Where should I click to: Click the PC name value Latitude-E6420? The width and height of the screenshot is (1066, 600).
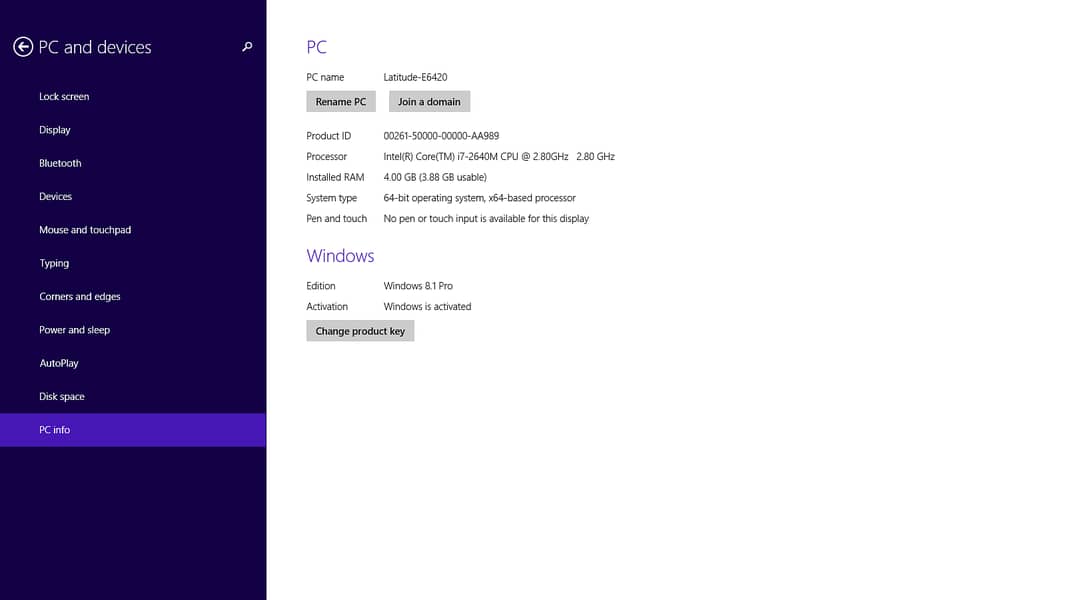(415, 77)
